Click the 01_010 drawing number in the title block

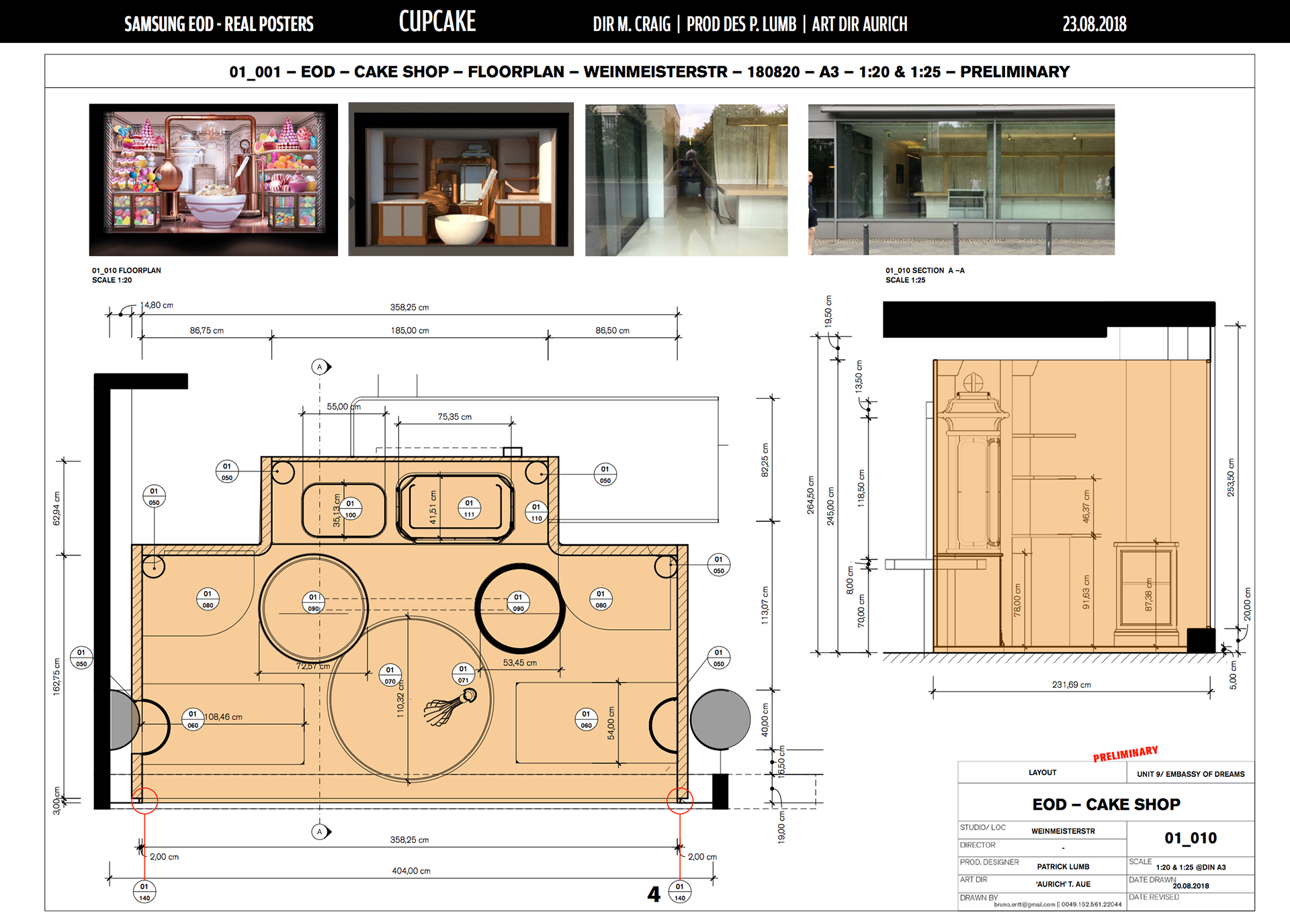(x=1191, y=837)
